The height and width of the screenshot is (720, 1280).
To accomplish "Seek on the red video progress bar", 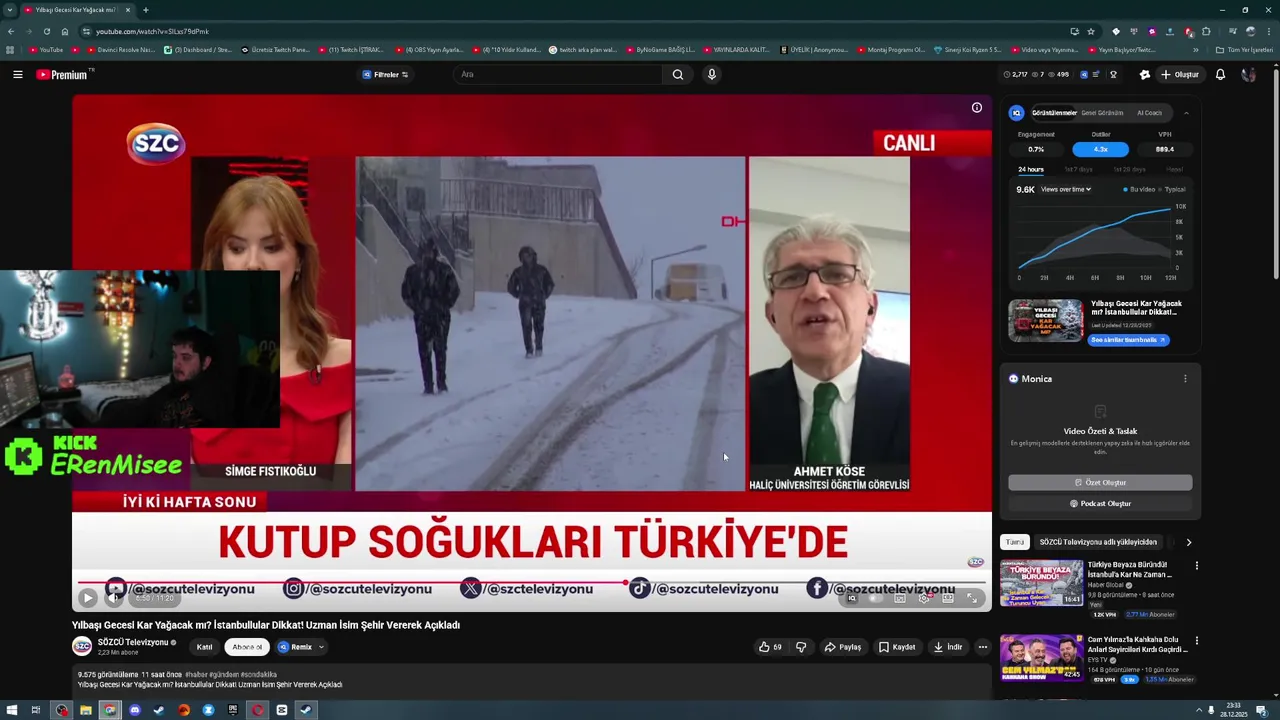I will point(531,582).
